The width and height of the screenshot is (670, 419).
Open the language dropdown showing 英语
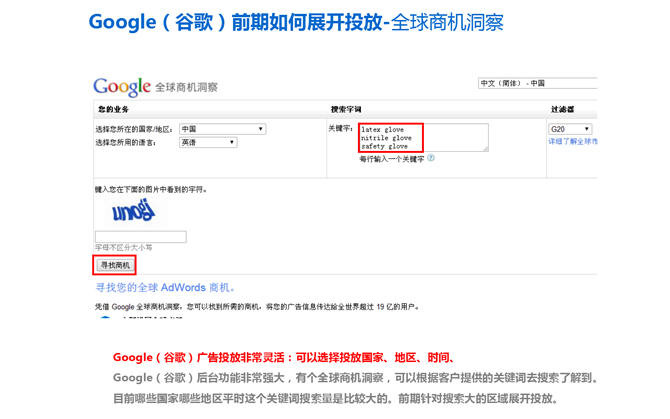[208, 142]
